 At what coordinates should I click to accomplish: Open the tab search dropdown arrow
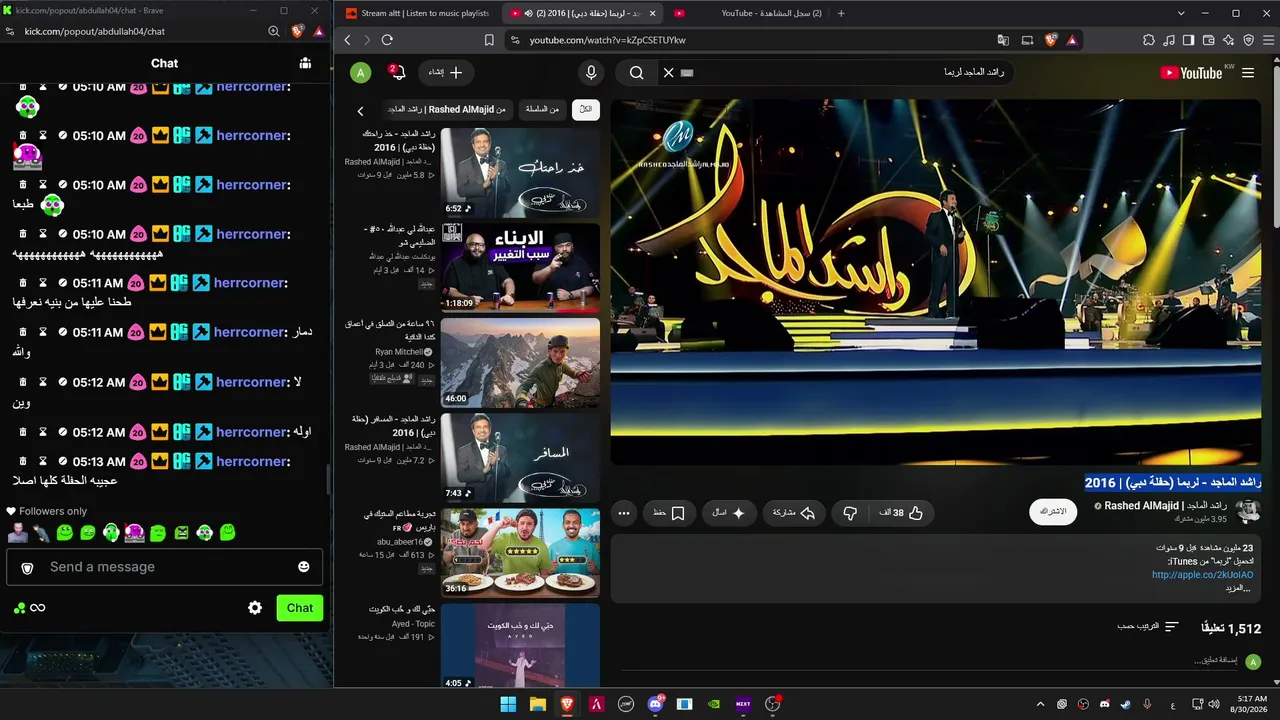click(1181, 13)
